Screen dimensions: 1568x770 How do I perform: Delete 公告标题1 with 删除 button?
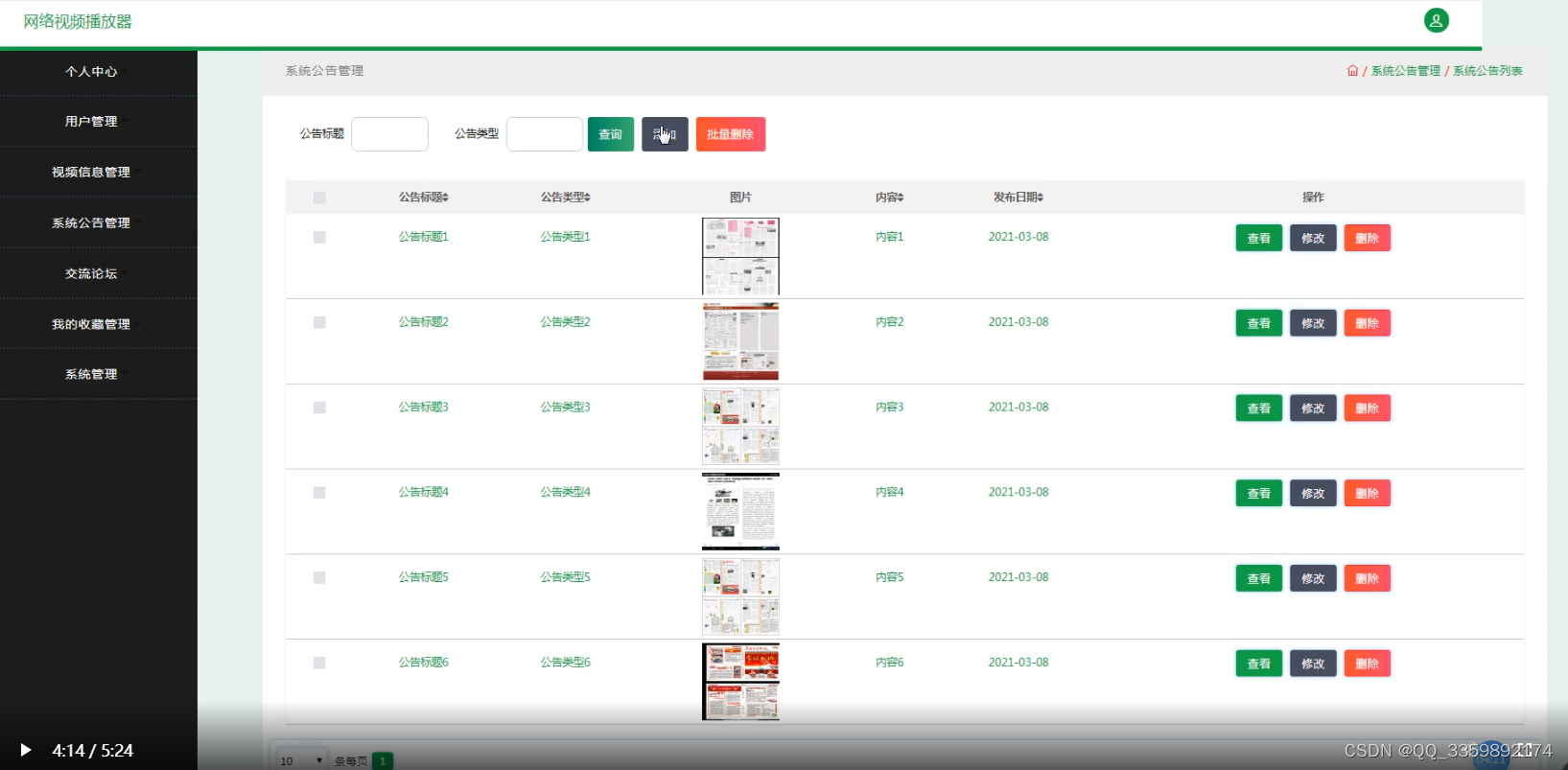click(1367, 238)
